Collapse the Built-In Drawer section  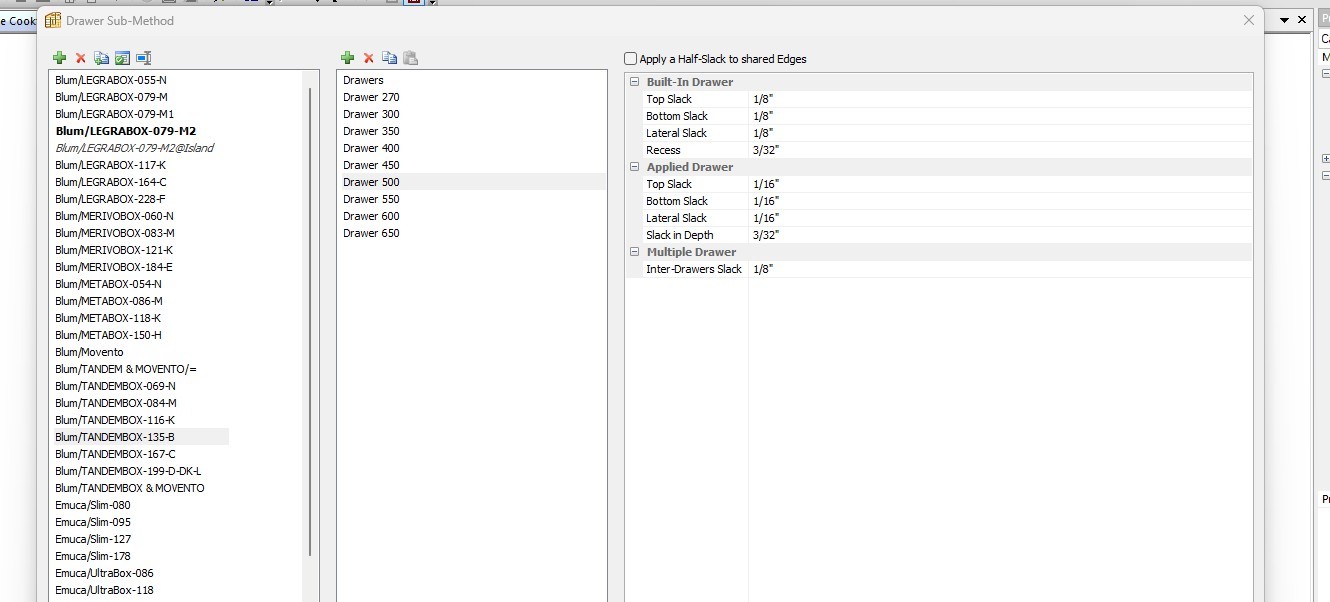coord(634,82)
